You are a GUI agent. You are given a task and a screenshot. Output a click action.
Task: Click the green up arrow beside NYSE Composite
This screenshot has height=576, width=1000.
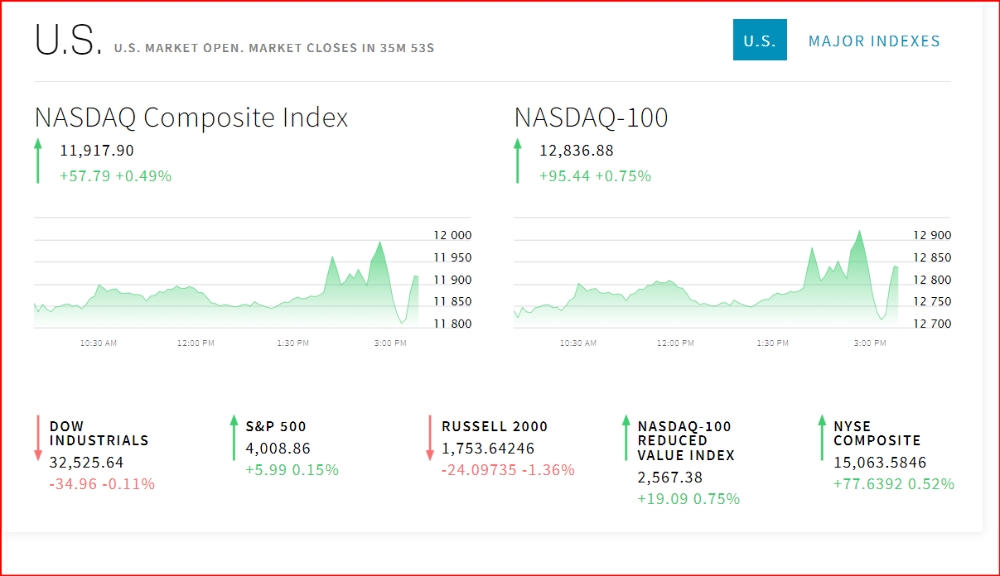[x=822, y=438]
